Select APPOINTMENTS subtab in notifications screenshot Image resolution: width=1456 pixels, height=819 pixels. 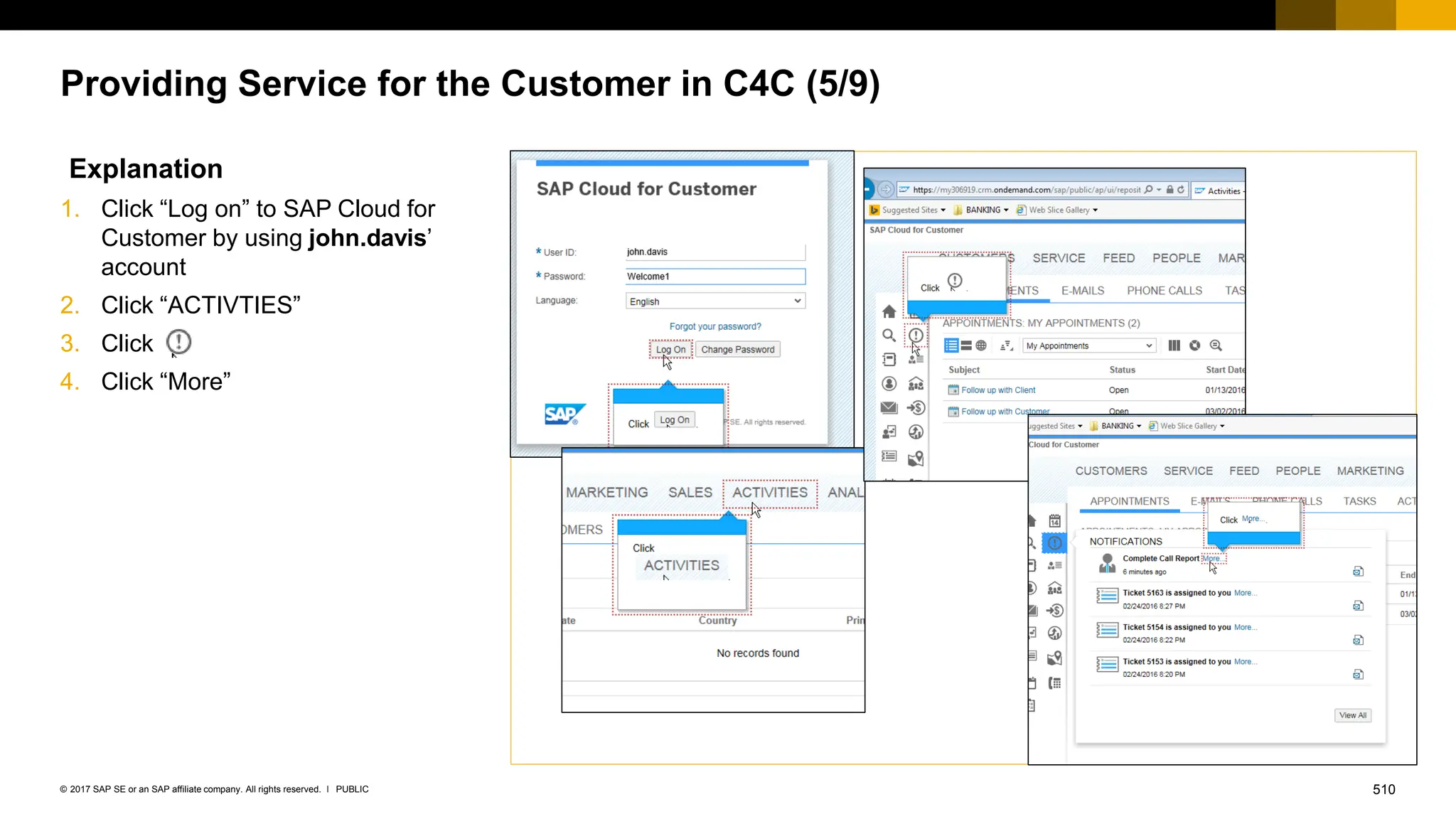[x=1129, y=501]
